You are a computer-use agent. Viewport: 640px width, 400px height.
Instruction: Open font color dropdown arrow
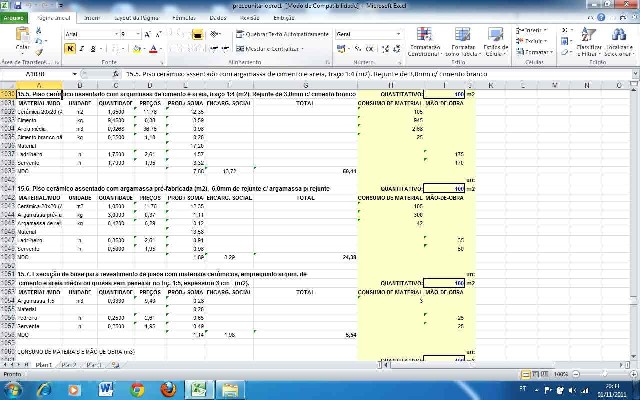point(160,49)
